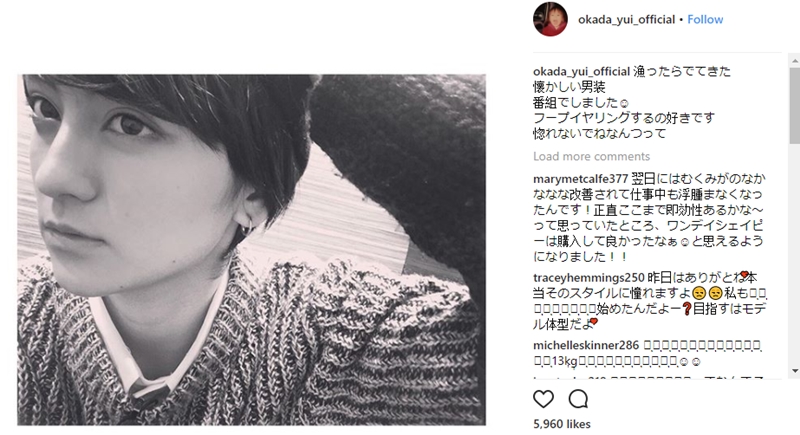Follow okada_yui_official account
This screenshot has height=435, width=800.
705,19
